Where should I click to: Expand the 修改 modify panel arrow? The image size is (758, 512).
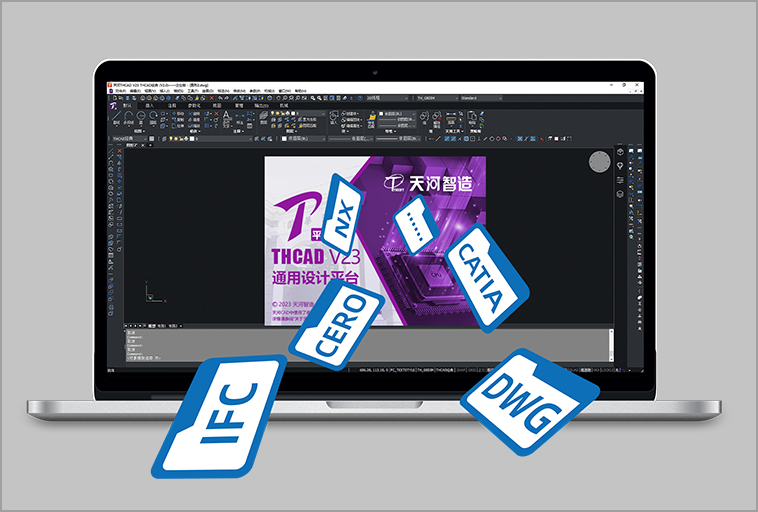coord(200,131)
